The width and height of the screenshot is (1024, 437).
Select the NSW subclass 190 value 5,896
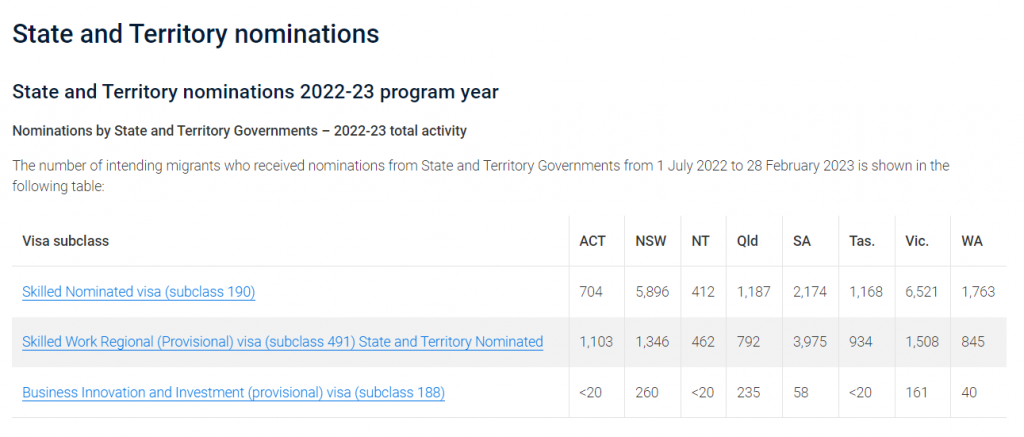653,292
